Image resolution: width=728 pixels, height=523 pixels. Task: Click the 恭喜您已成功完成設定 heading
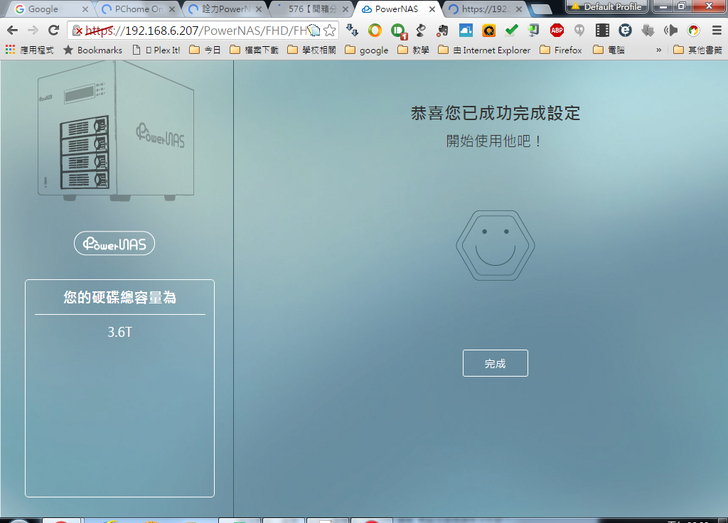[x=495, y=113]
